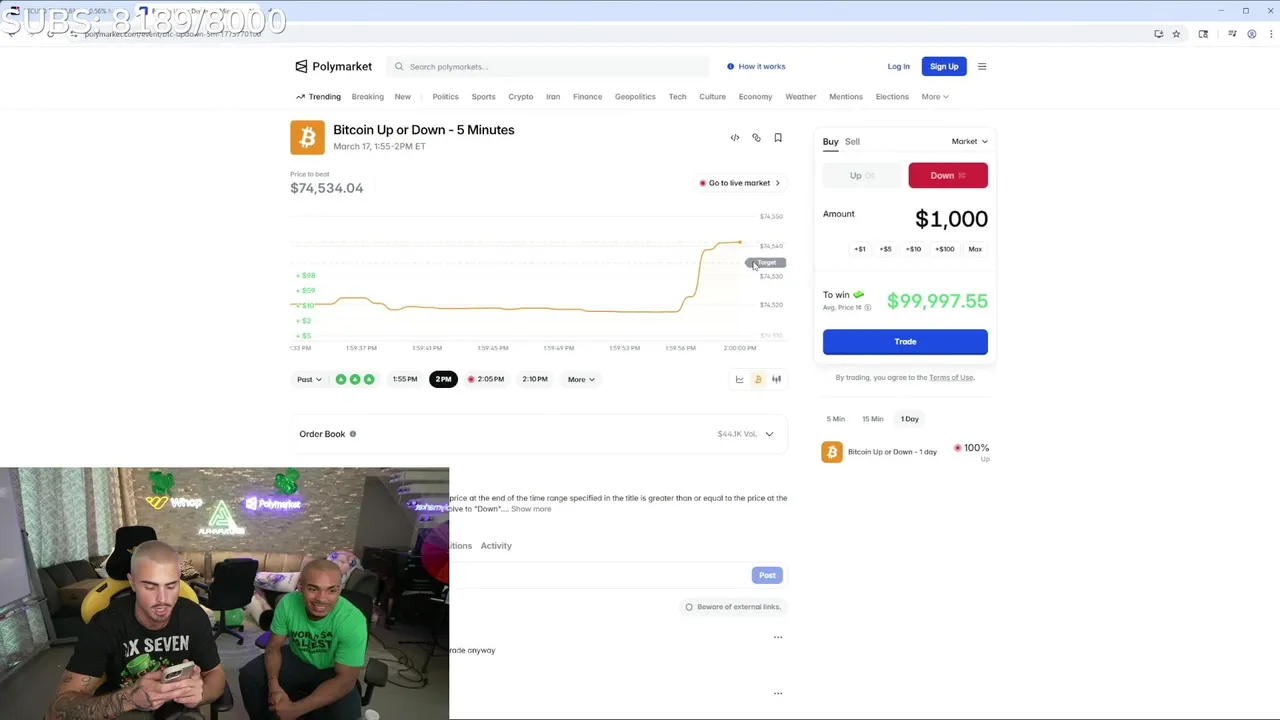Click the Bitcoin logo beside title
Viewport: 1280px width, 720px height.
[x=307, y=137]
